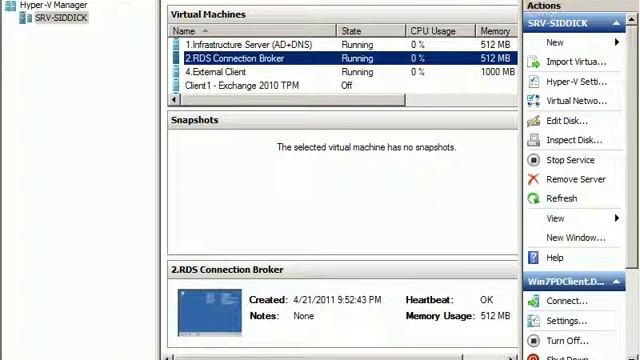Click the Infrastructure Server VM icon
Viewport: 640px width, 360px height.
176,44
